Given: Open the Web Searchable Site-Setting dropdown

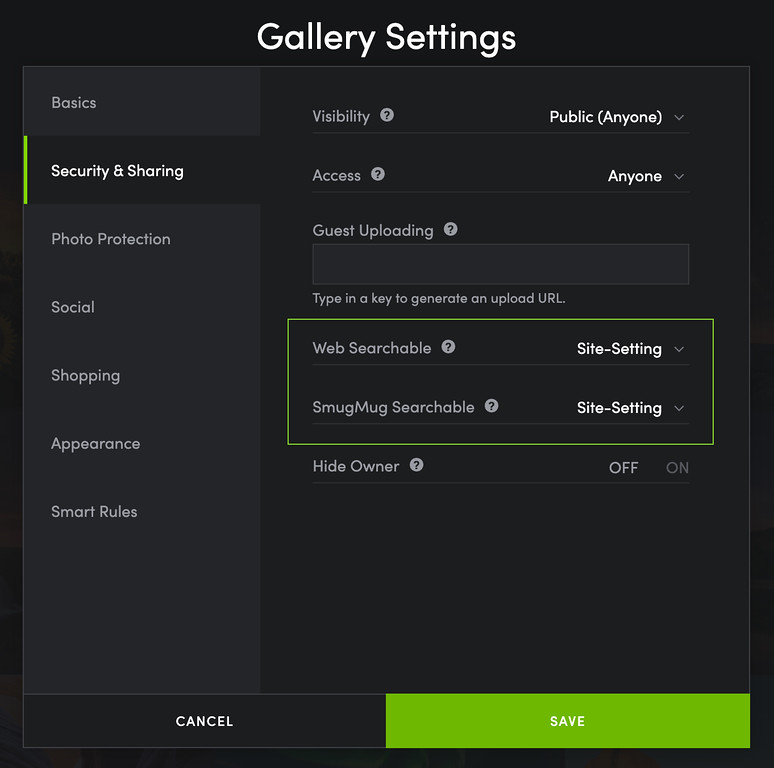Looking at the screenshot, I should click(x=630, y=349).
